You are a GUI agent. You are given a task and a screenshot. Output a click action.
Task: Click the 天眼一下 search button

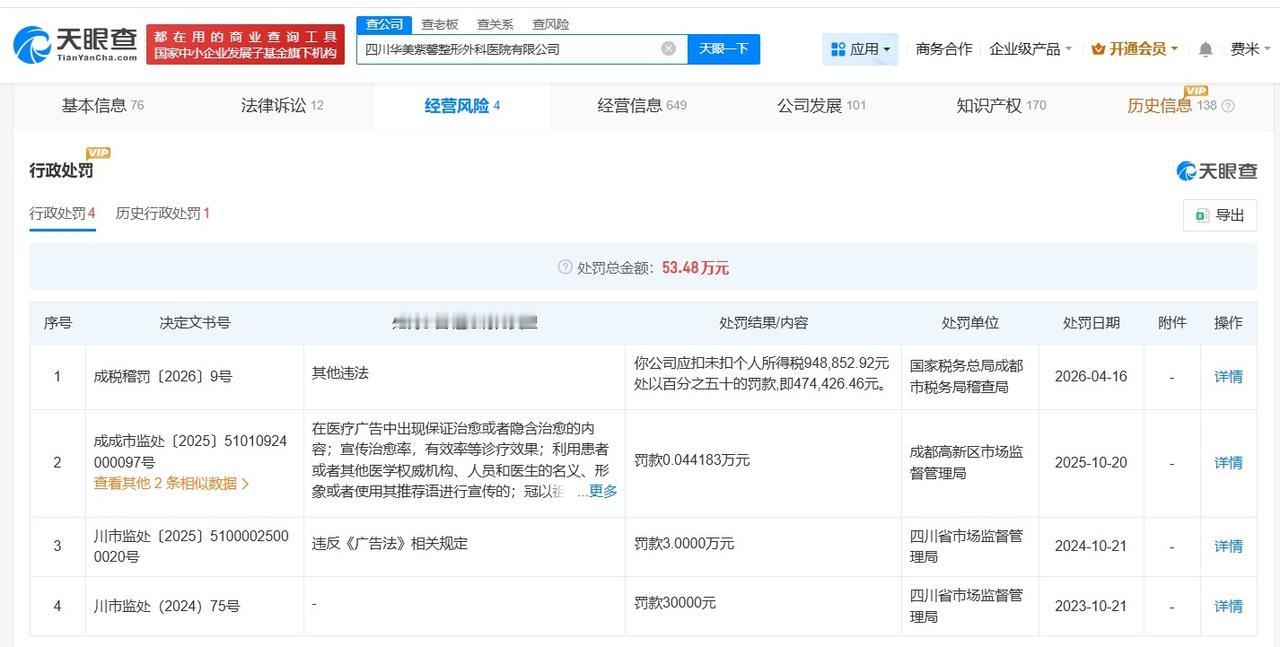coord(723,47)
